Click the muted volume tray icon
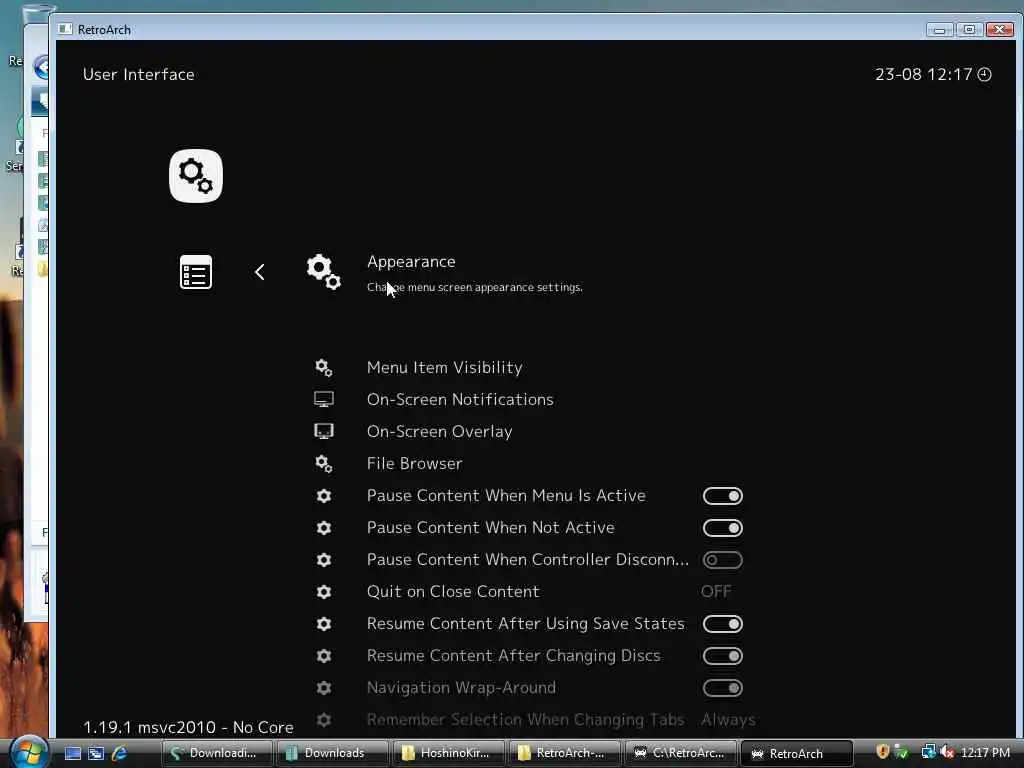Screen dimensions: 1024x768 tap(947, 752)
